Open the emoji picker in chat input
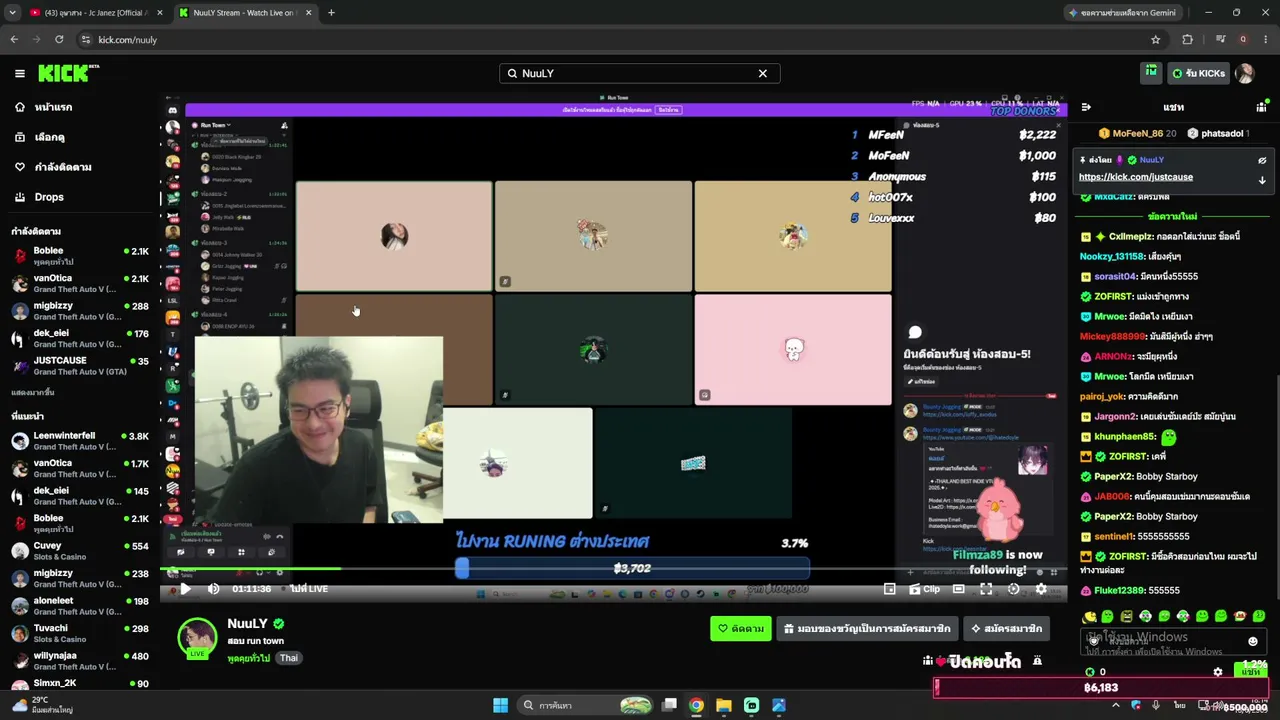Screen dimensions: 1280x720 [1252, 641]
